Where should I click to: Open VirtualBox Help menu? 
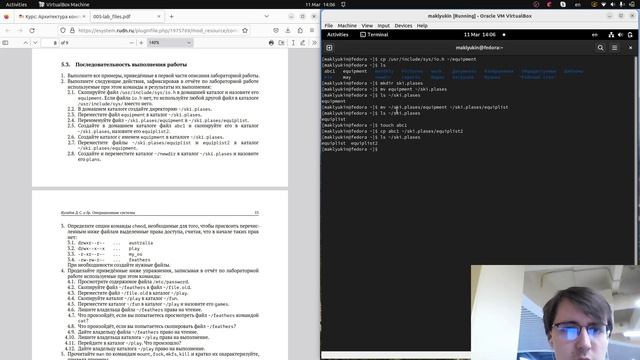[422, 25]
